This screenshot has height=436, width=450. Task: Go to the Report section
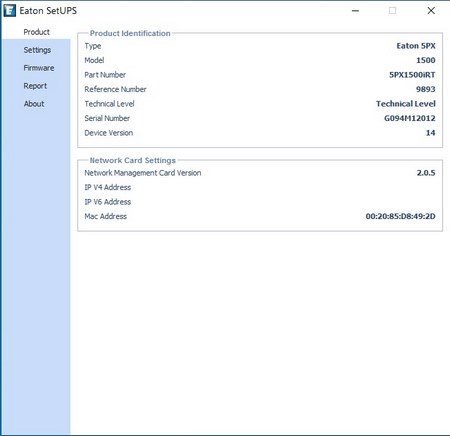(x=35, y=86)
